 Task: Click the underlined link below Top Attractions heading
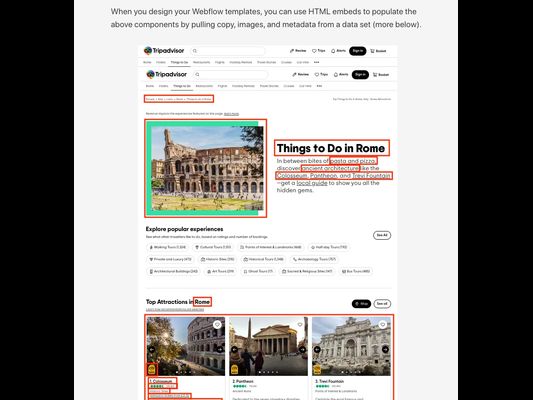coord(175,310)
